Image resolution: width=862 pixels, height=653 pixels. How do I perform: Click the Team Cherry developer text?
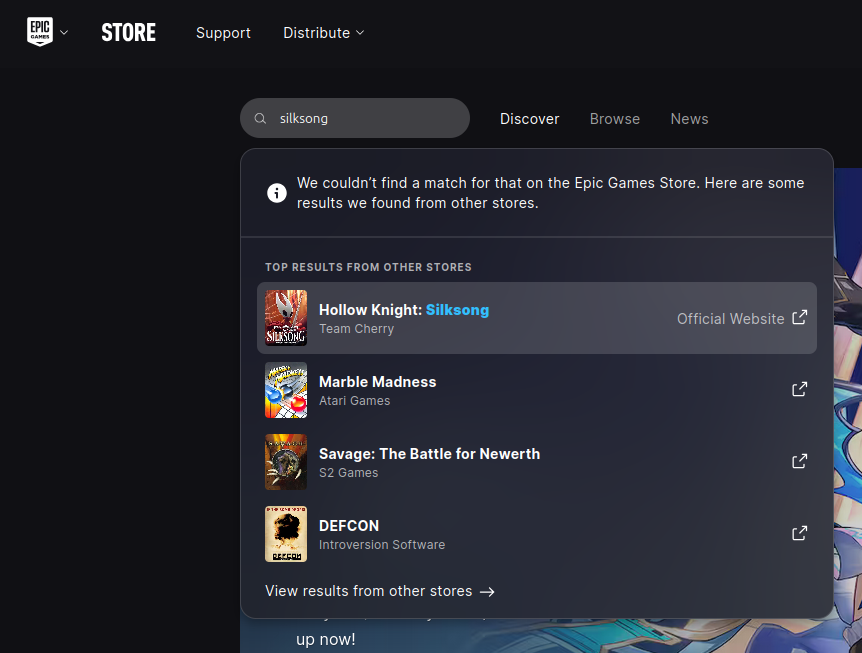click(x=356, y=329)
